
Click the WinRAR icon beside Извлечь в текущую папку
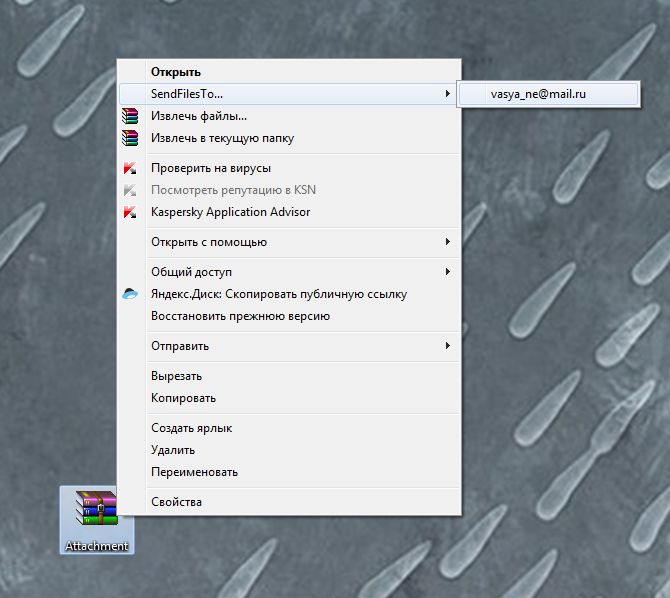coord(130,138)
